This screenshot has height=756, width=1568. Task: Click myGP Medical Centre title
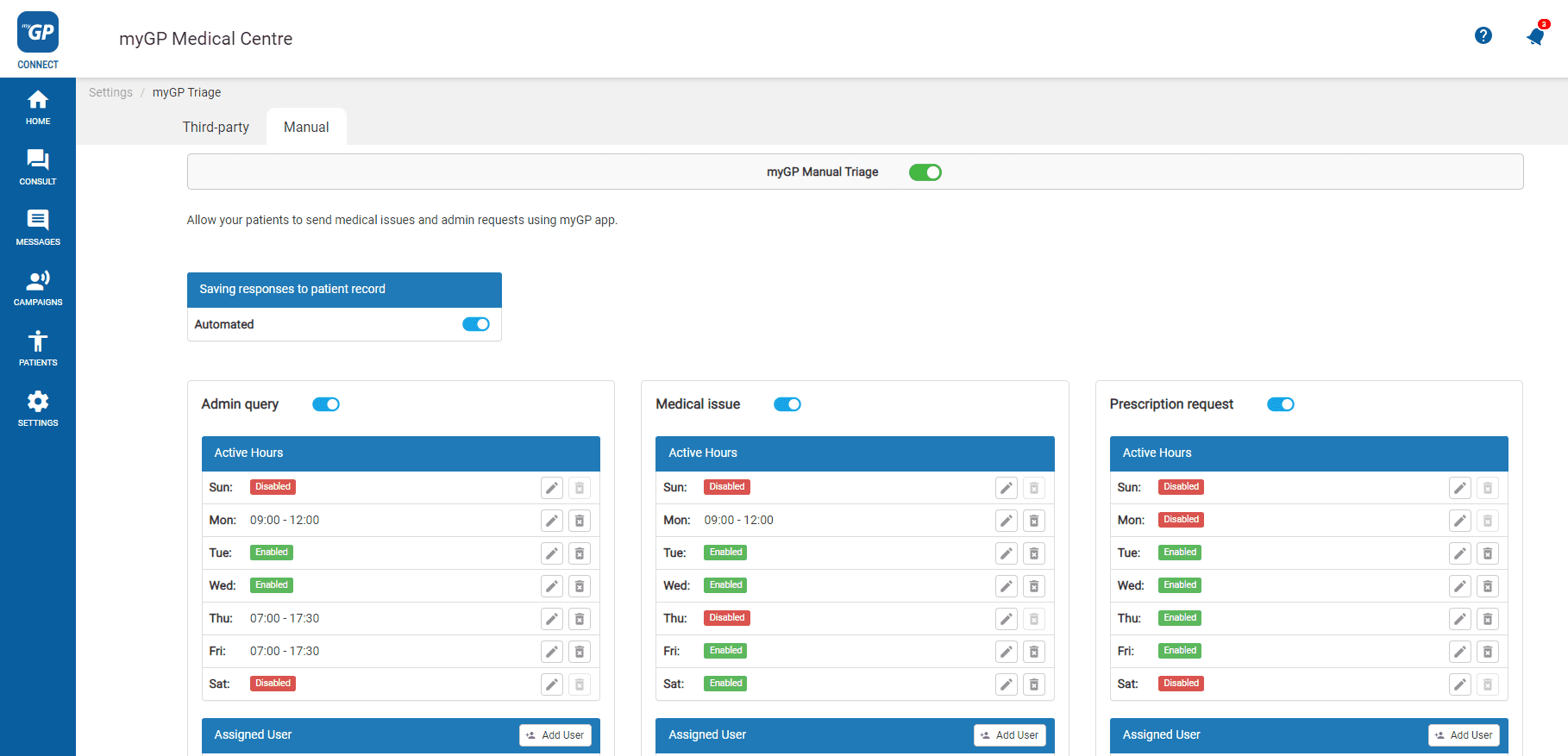pos(205,39)
